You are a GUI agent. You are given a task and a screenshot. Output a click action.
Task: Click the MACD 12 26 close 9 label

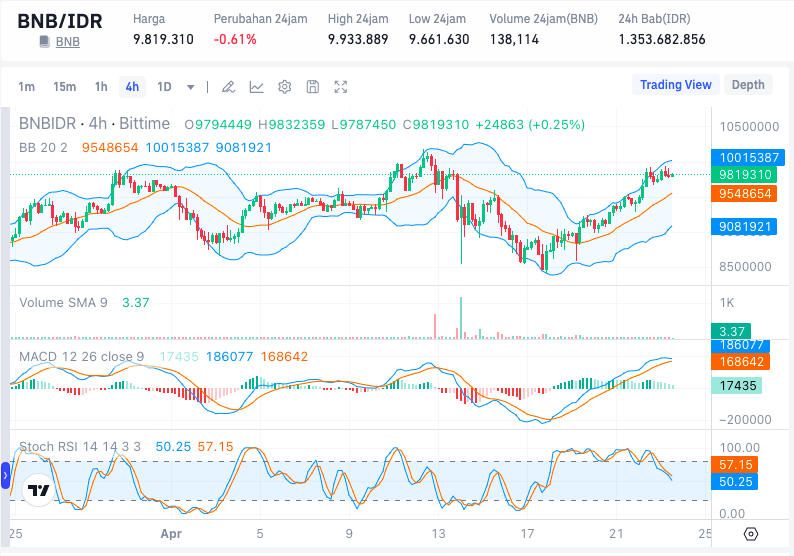tap(82, 356)
